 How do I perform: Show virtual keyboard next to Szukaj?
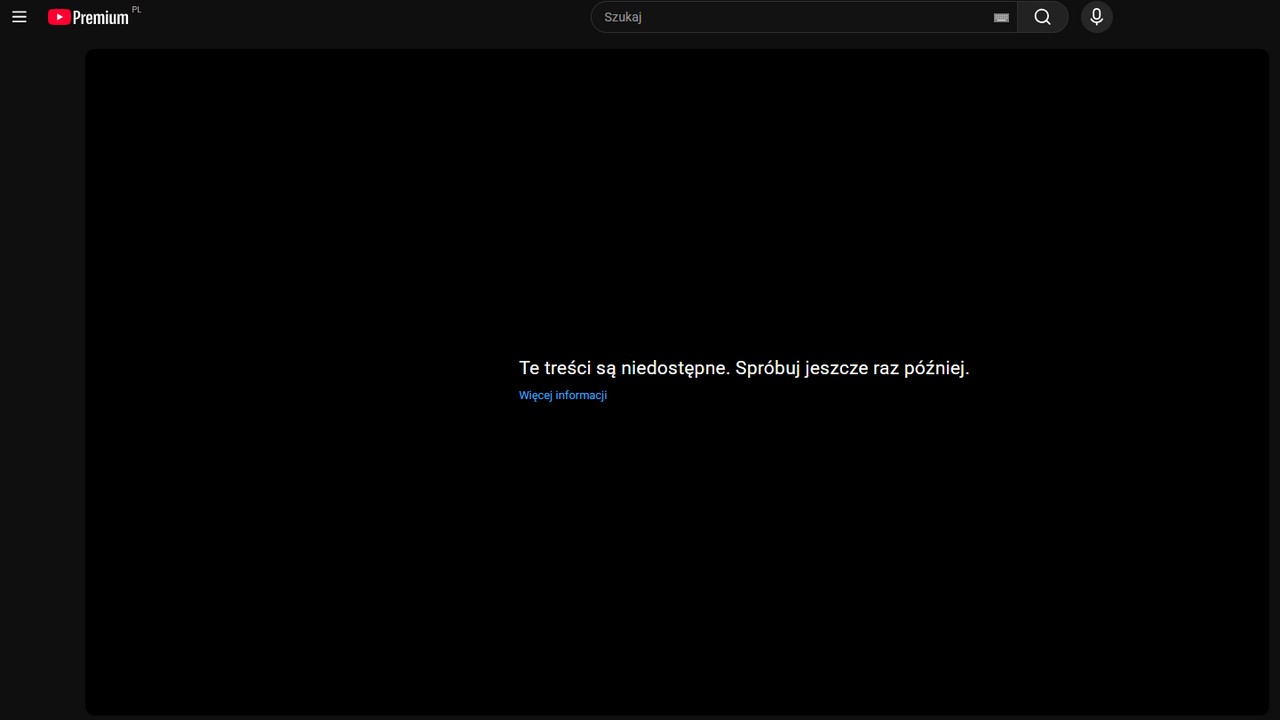pos(1001,17)
